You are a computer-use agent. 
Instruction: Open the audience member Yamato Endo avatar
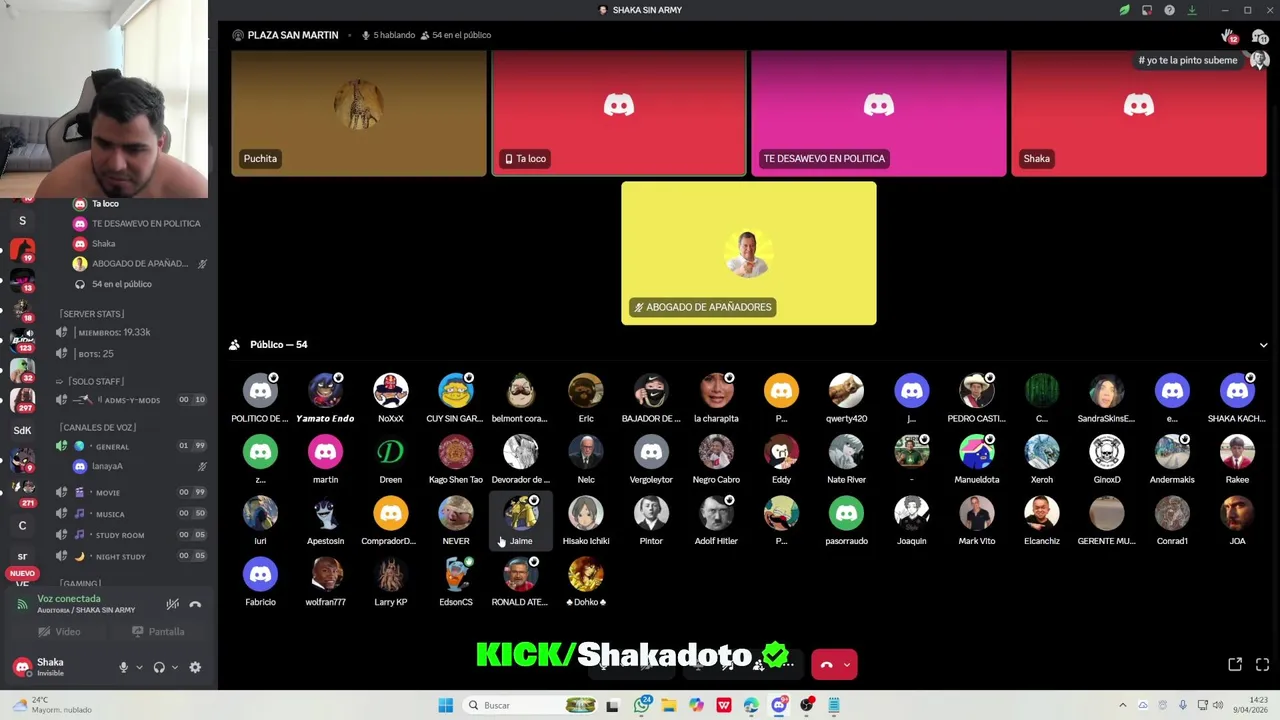click(325, 391)
